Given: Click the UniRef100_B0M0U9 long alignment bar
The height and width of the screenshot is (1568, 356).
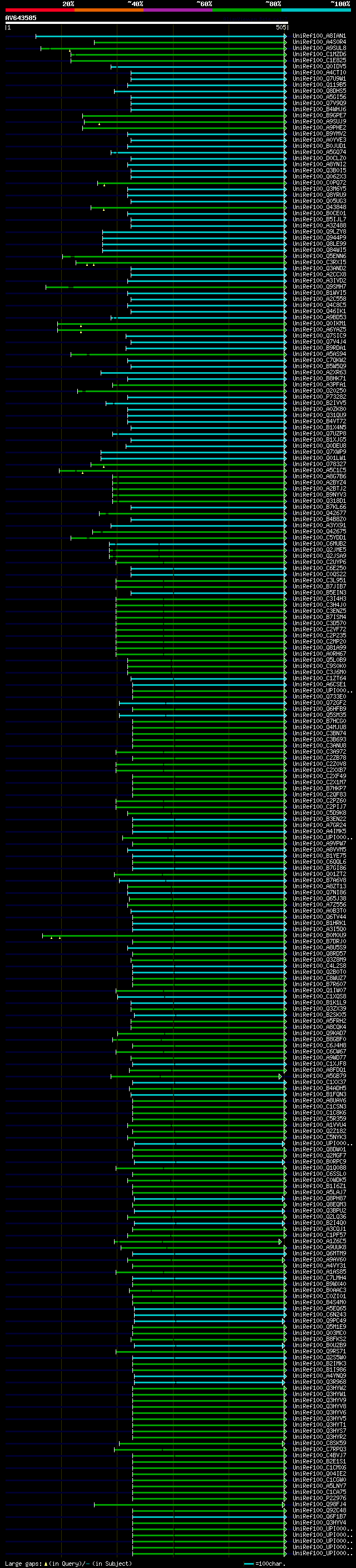Looking at the screenshot, I should 164,935.
